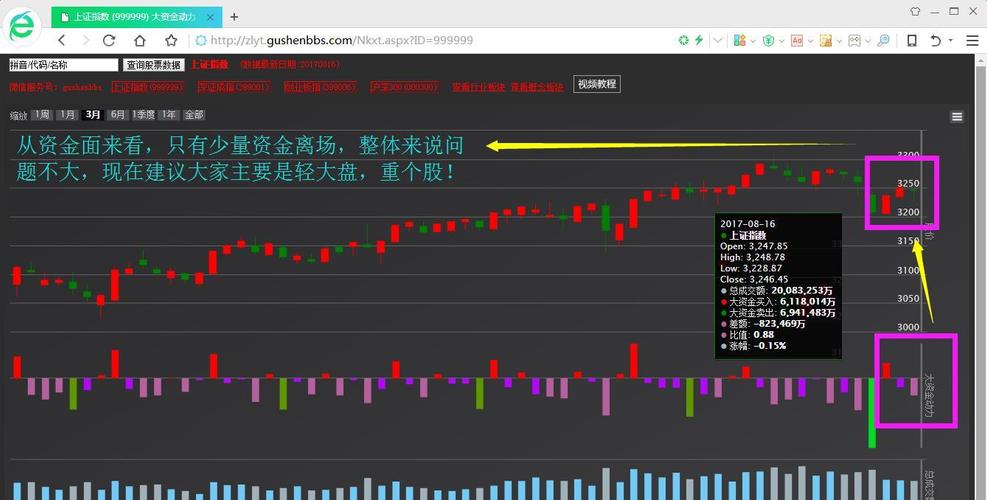Set chart zoom to 3月
The height and width of the screenshot is (500, 987).
[93, 115]
